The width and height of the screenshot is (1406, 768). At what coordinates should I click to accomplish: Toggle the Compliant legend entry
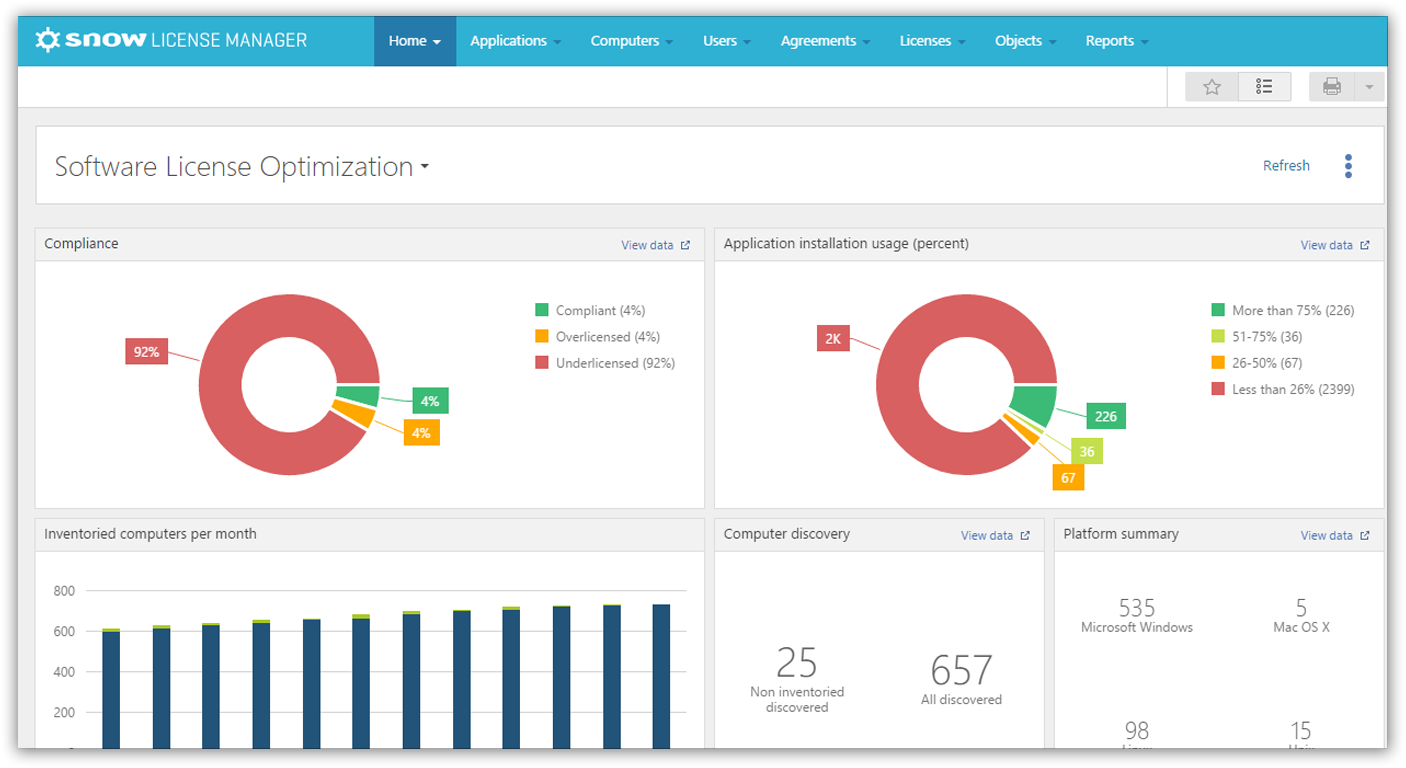click(x=590, y=311)
